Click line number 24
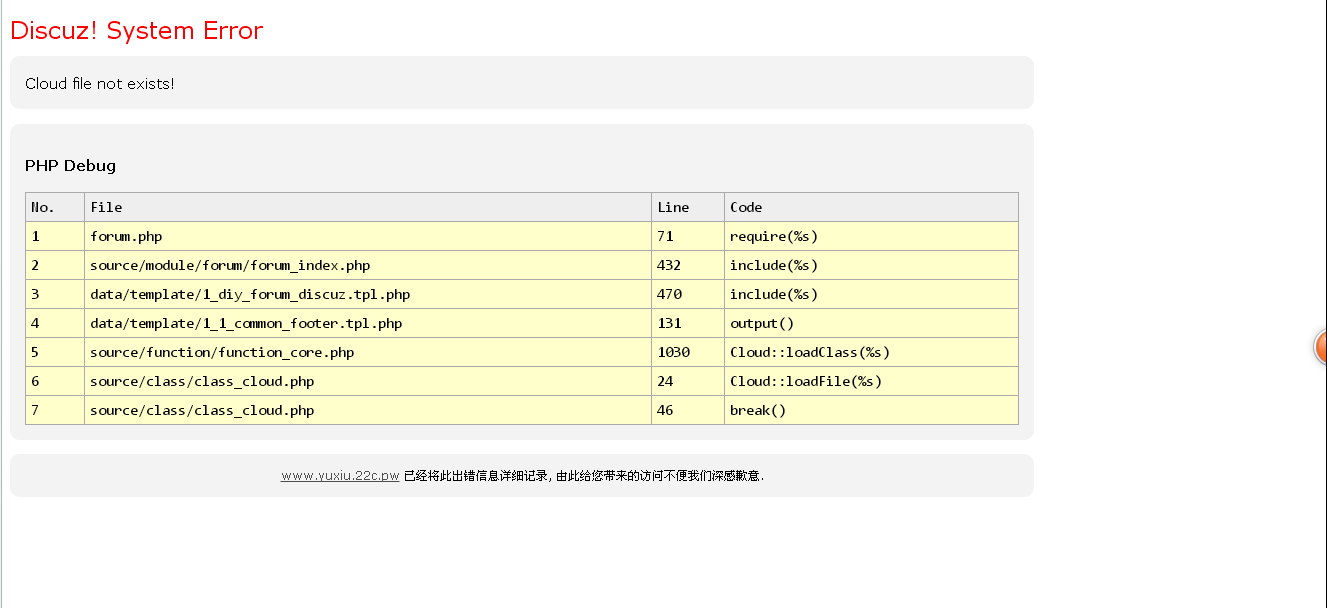 click(688, 381)
